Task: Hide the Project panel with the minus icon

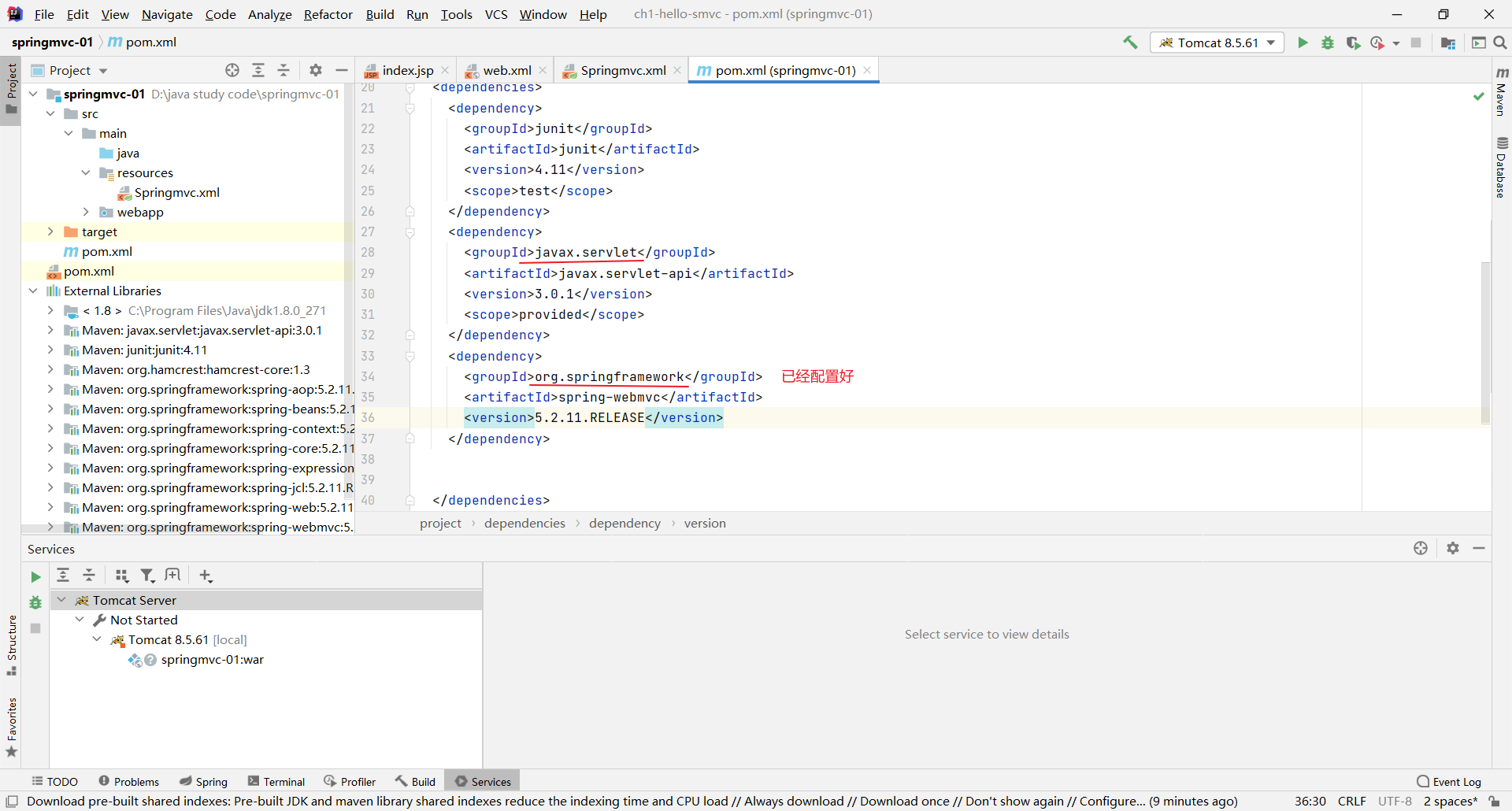Action: (x=341, y=70)
